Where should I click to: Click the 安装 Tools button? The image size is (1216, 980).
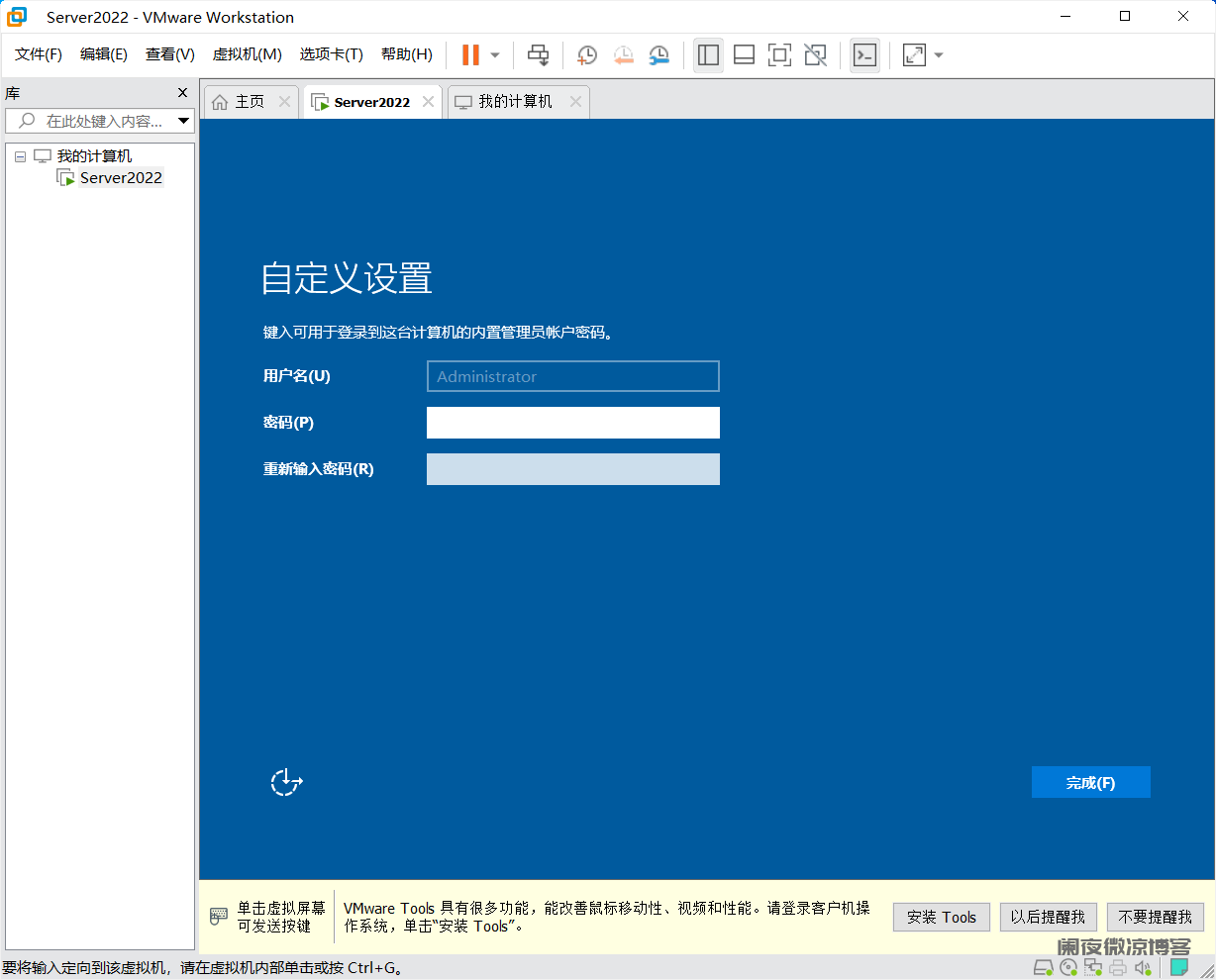click(x=941, y=917)
